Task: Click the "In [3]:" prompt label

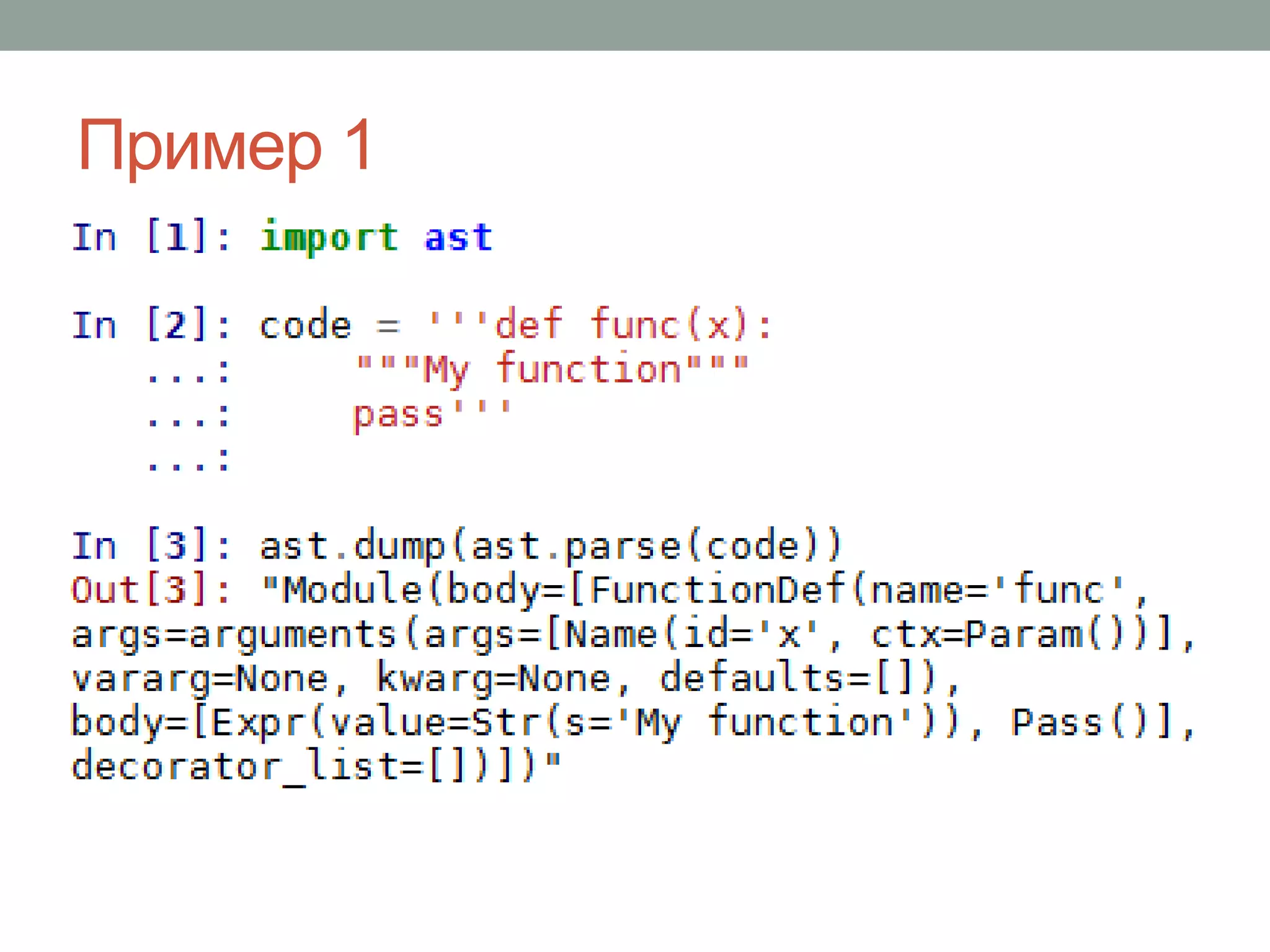Action: pos(151,546)
